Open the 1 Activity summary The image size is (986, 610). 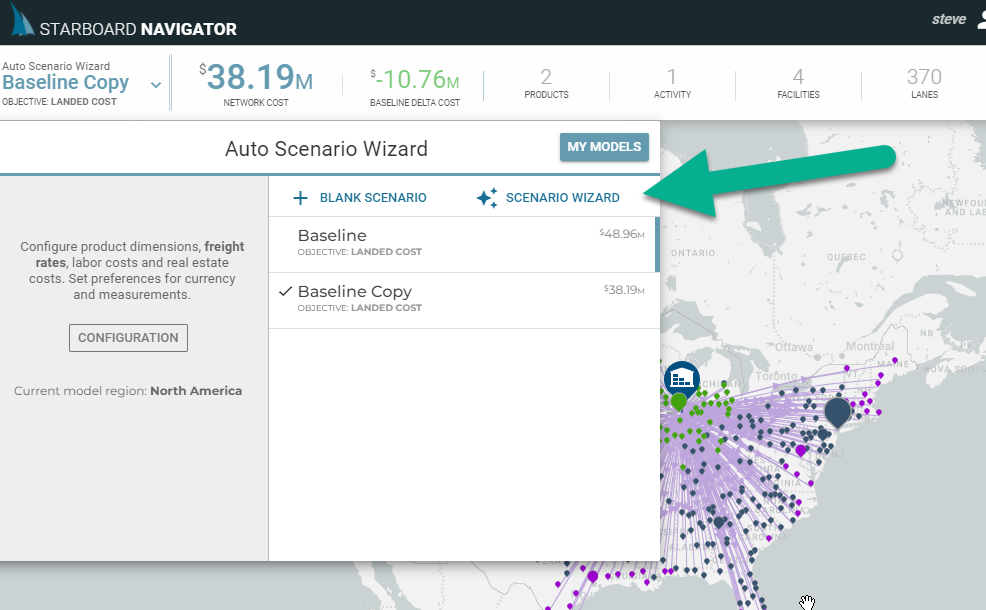(672, 84)
